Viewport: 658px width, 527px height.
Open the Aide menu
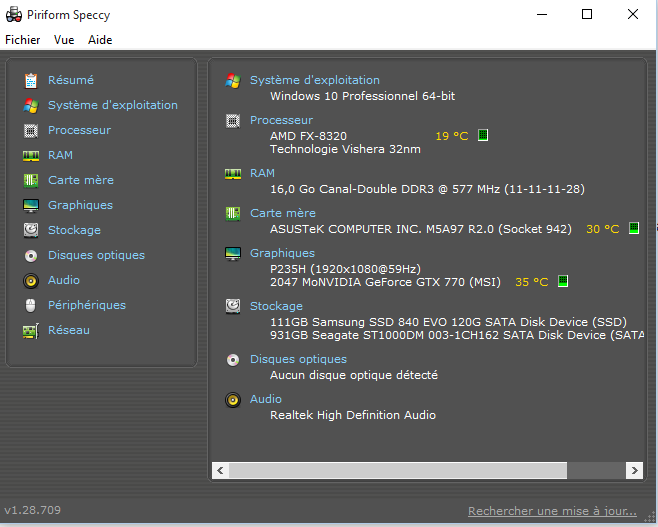100,40
